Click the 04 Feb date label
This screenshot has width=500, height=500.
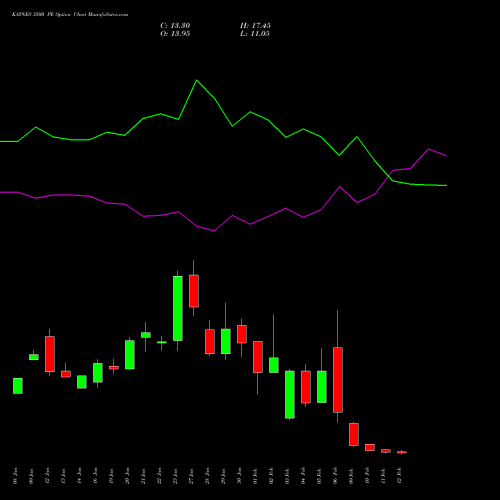pos(304,476)
